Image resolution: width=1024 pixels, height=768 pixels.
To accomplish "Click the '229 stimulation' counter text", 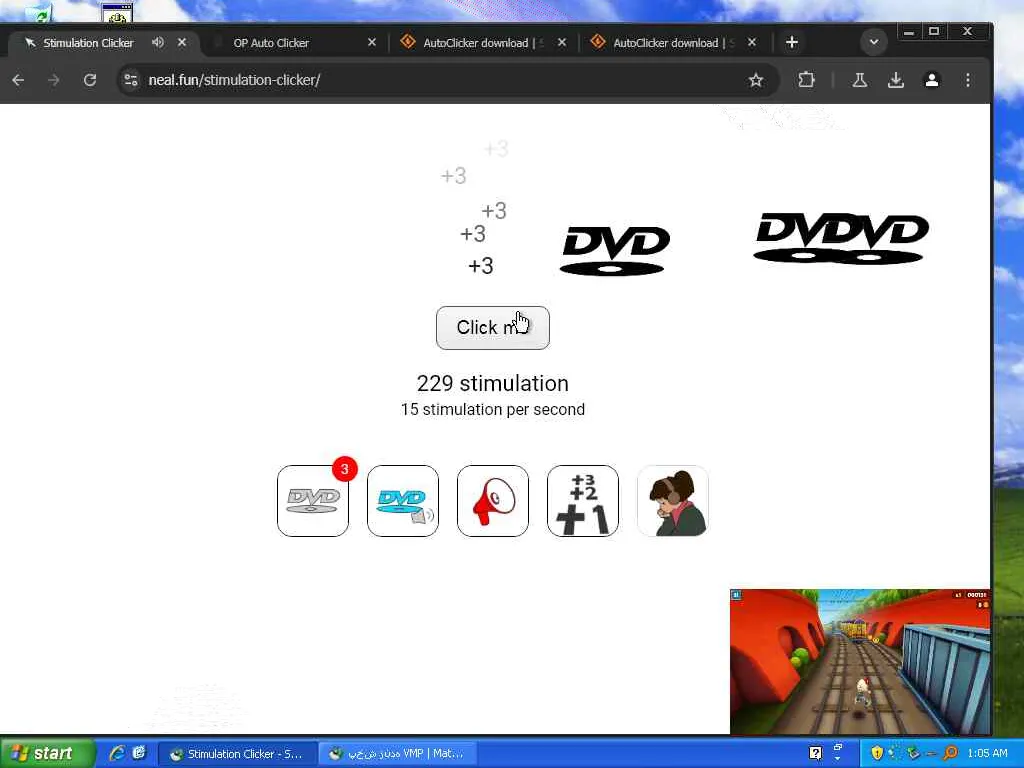I will (x=492, y=383).
